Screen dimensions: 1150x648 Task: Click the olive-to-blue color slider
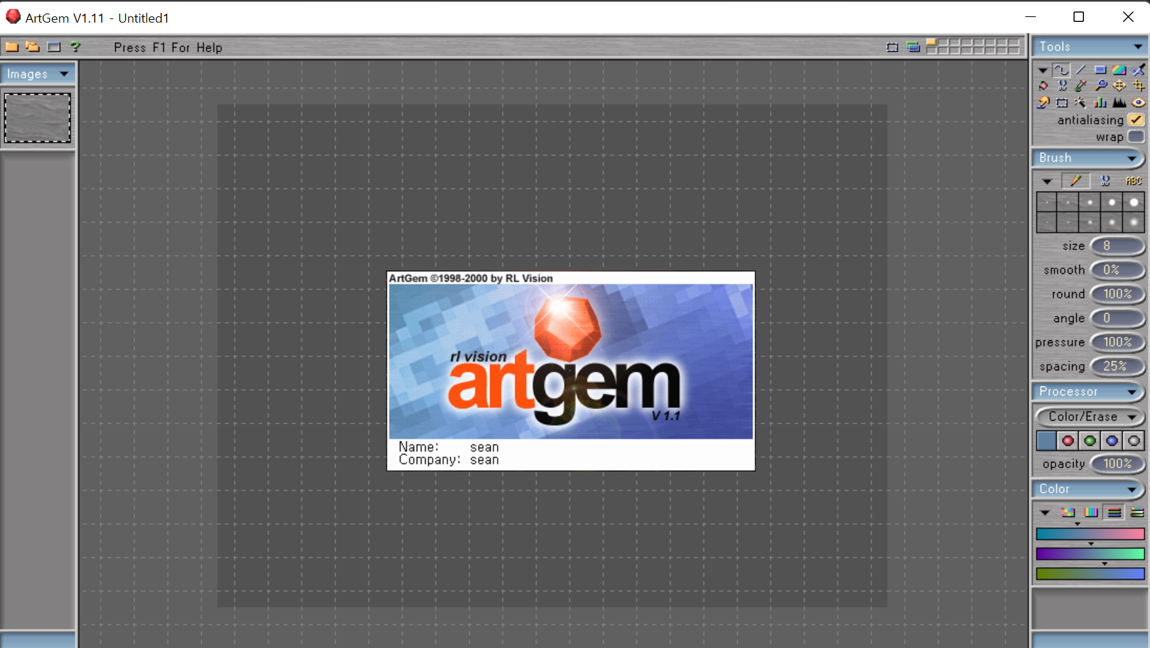click(x=1090, y=573)
